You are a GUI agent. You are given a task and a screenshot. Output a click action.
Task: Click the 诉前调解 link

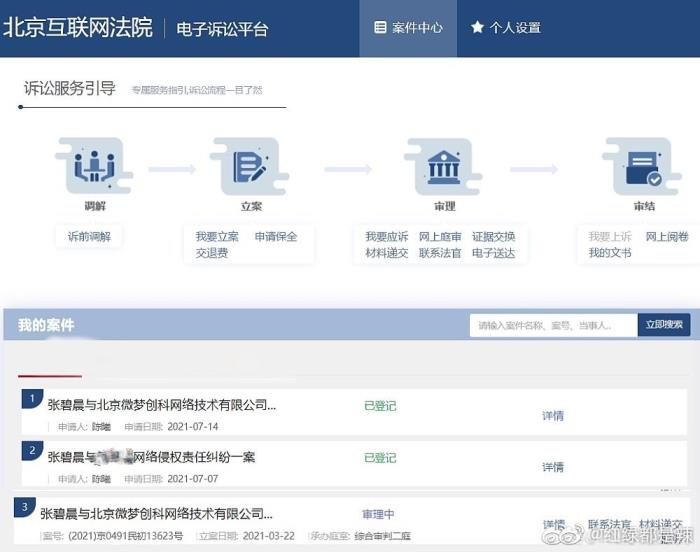(x=89, y=237)
